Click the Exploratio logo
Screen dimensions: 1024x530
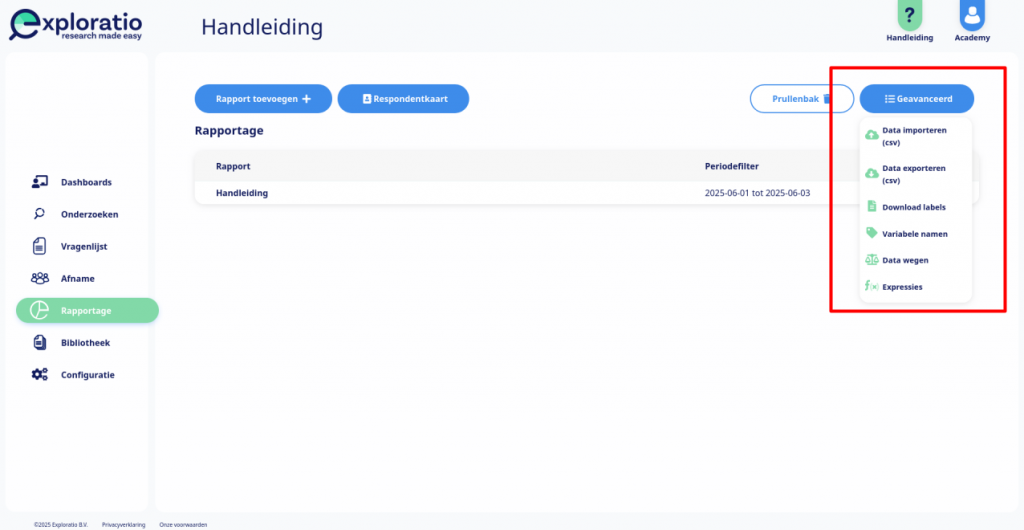(x=75, y=26)
